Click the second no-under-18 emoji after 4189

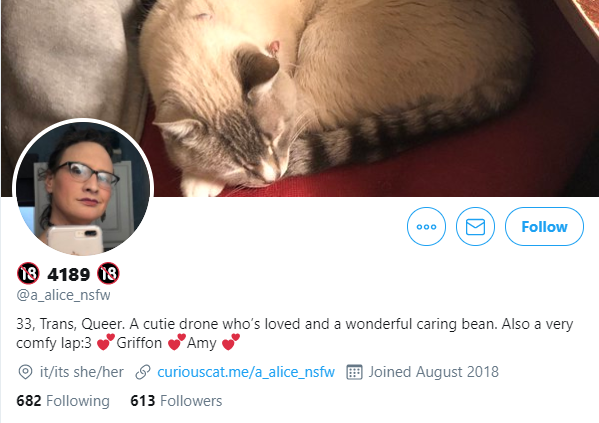pyautogui.click(x=108, y=274)
